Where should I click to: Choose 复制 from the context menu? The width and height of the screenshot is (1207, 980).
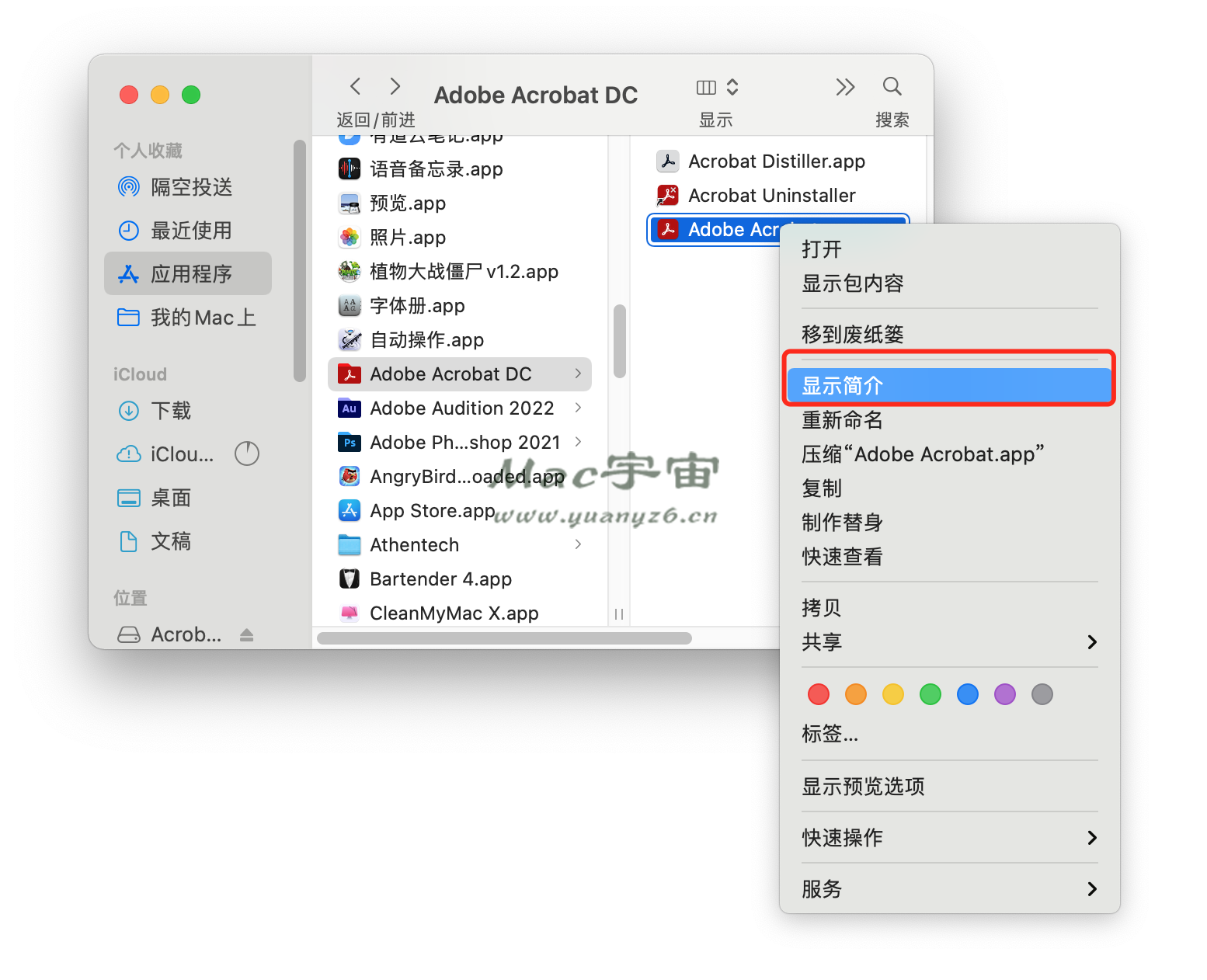point(950,488)
